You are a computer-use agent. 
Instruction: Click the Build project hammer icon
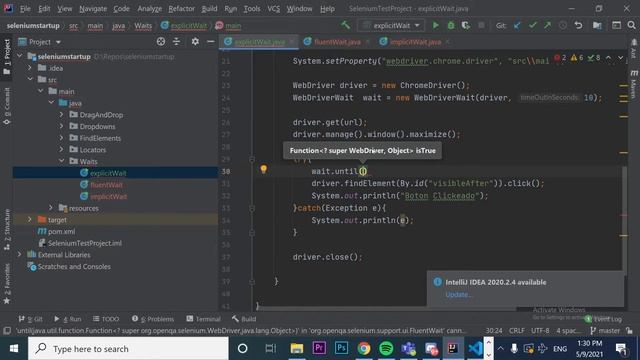click(345, 25)
